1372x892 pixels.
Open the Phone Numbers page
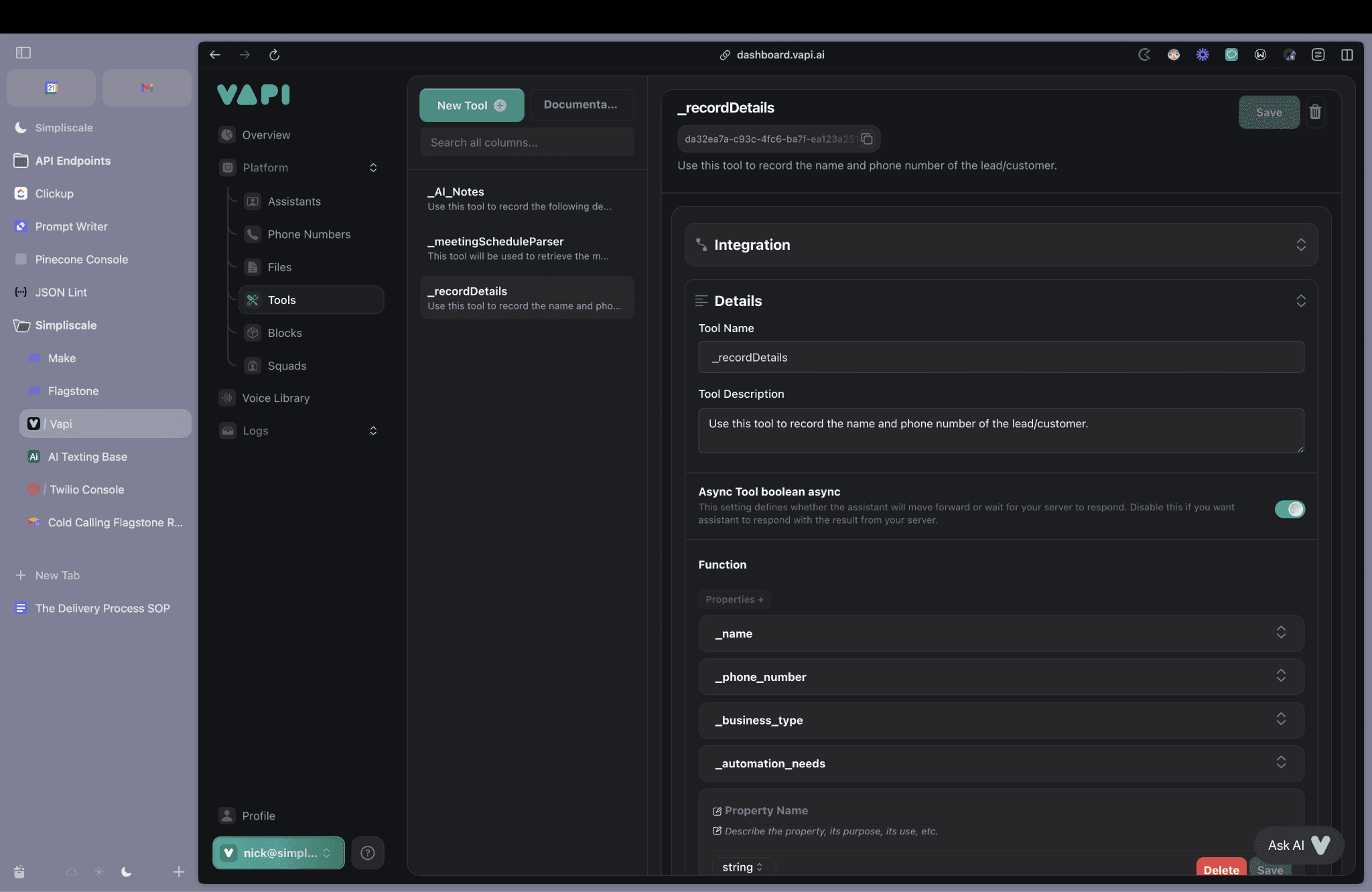tap(309, 234)
